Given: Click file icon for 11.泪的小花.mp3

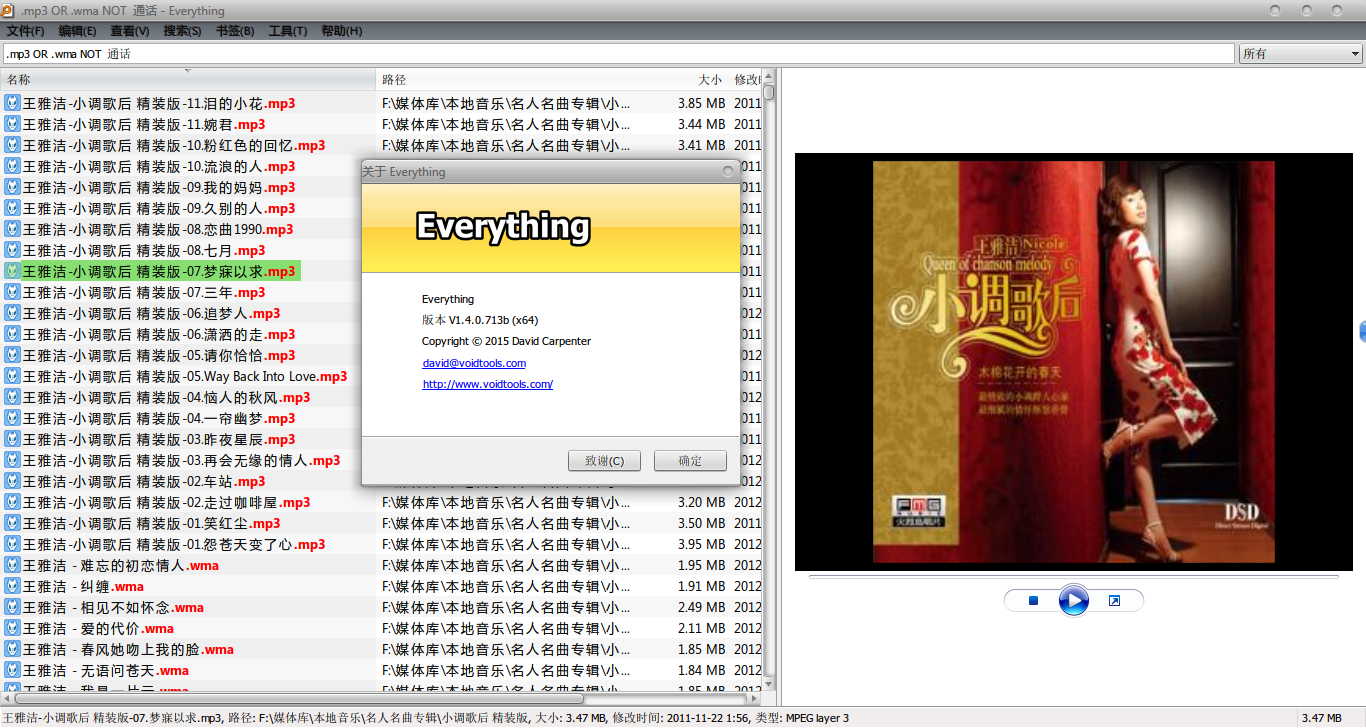Looking at the screenshot, I should click(12, 103).
